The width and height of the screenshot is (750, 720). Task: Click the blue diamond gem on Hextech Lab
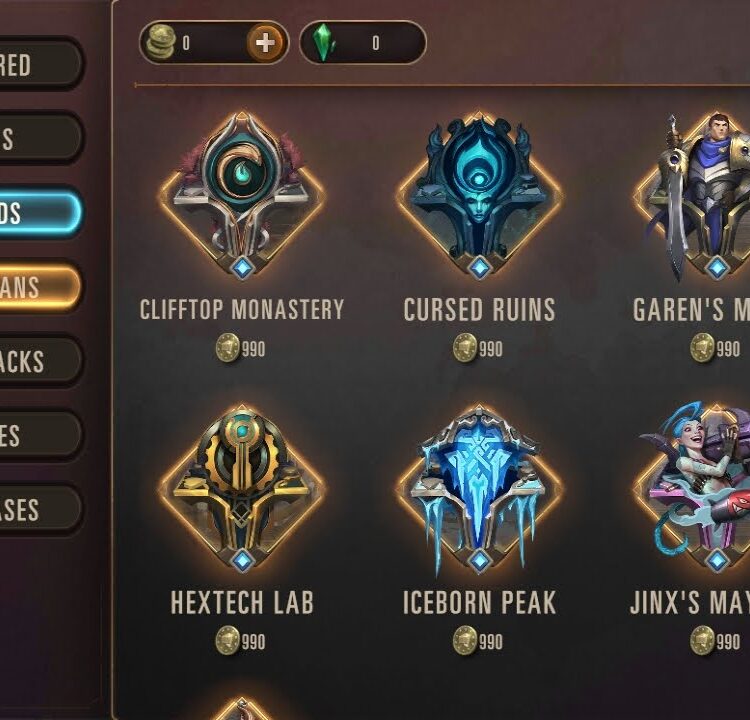243,560
